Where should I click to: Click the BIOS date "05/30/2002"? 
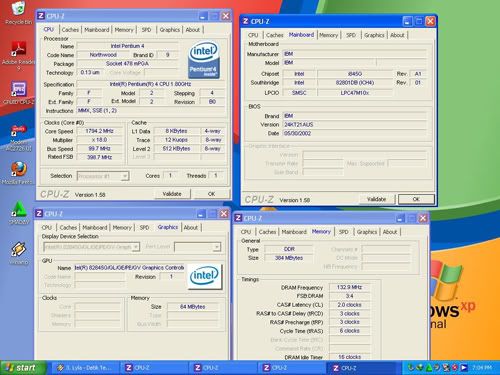click(354, 133)
